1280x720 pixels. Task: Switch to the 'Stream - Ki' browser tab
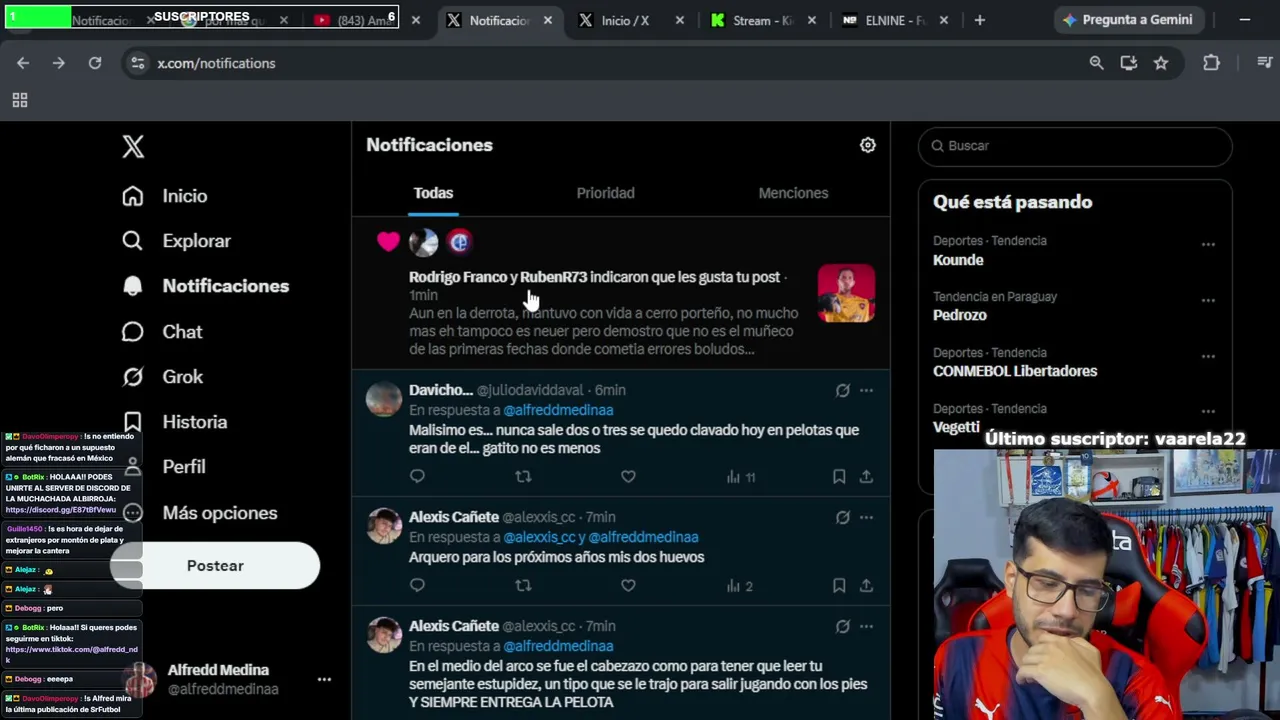click(x=765, y=20)
